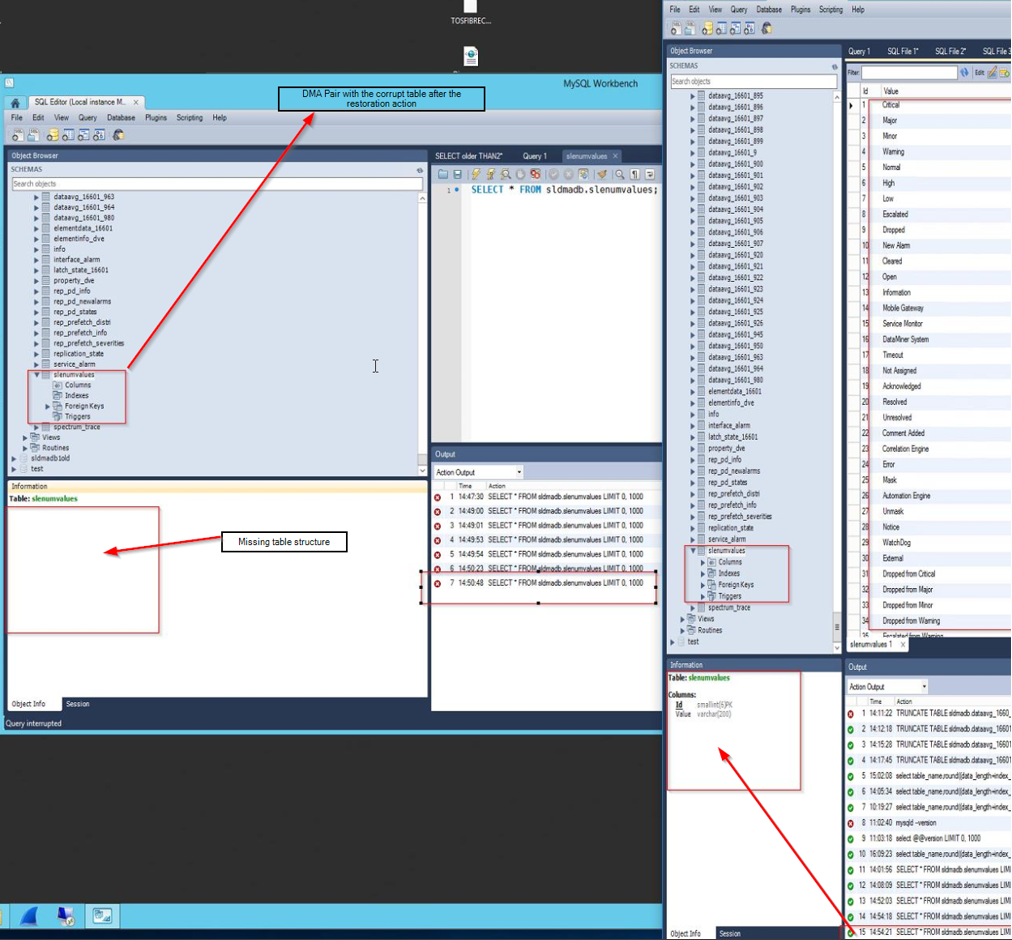Switch to Query 1 tab in left window
This screenshot has width=1012, height=940.
[534, 156]
